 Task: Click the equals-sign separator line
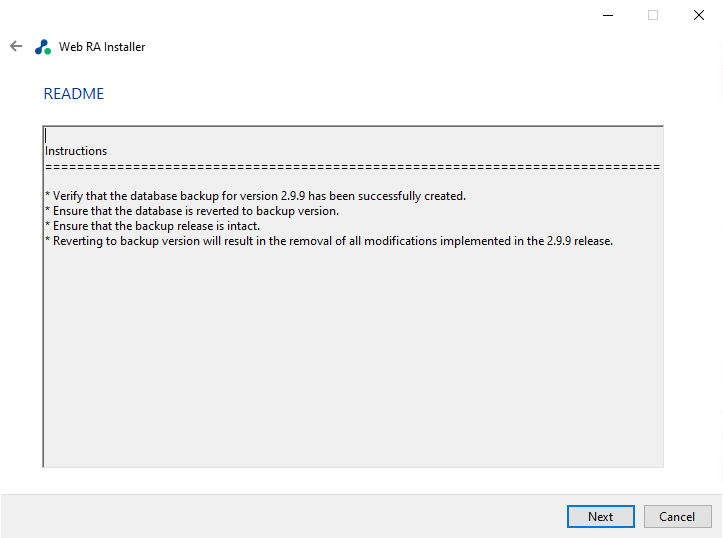352,167
